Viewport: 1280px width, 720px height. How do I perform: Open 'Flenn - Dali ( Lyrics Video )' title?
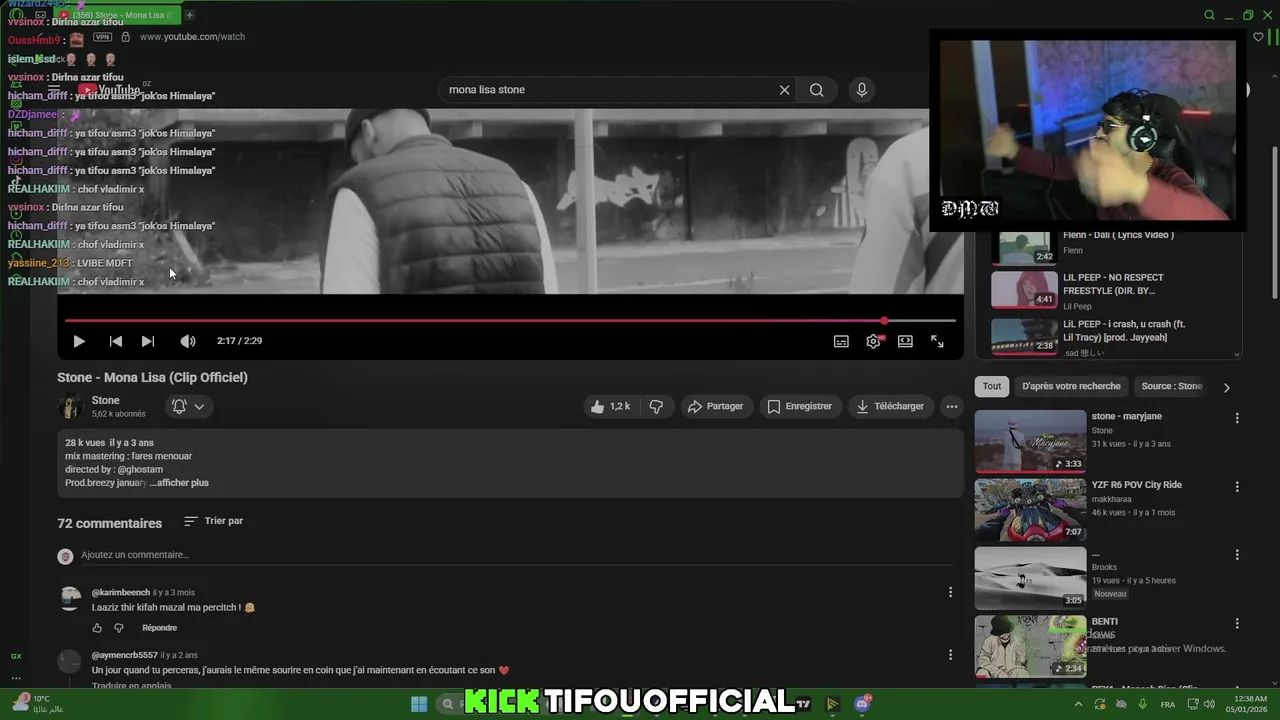1118,235
